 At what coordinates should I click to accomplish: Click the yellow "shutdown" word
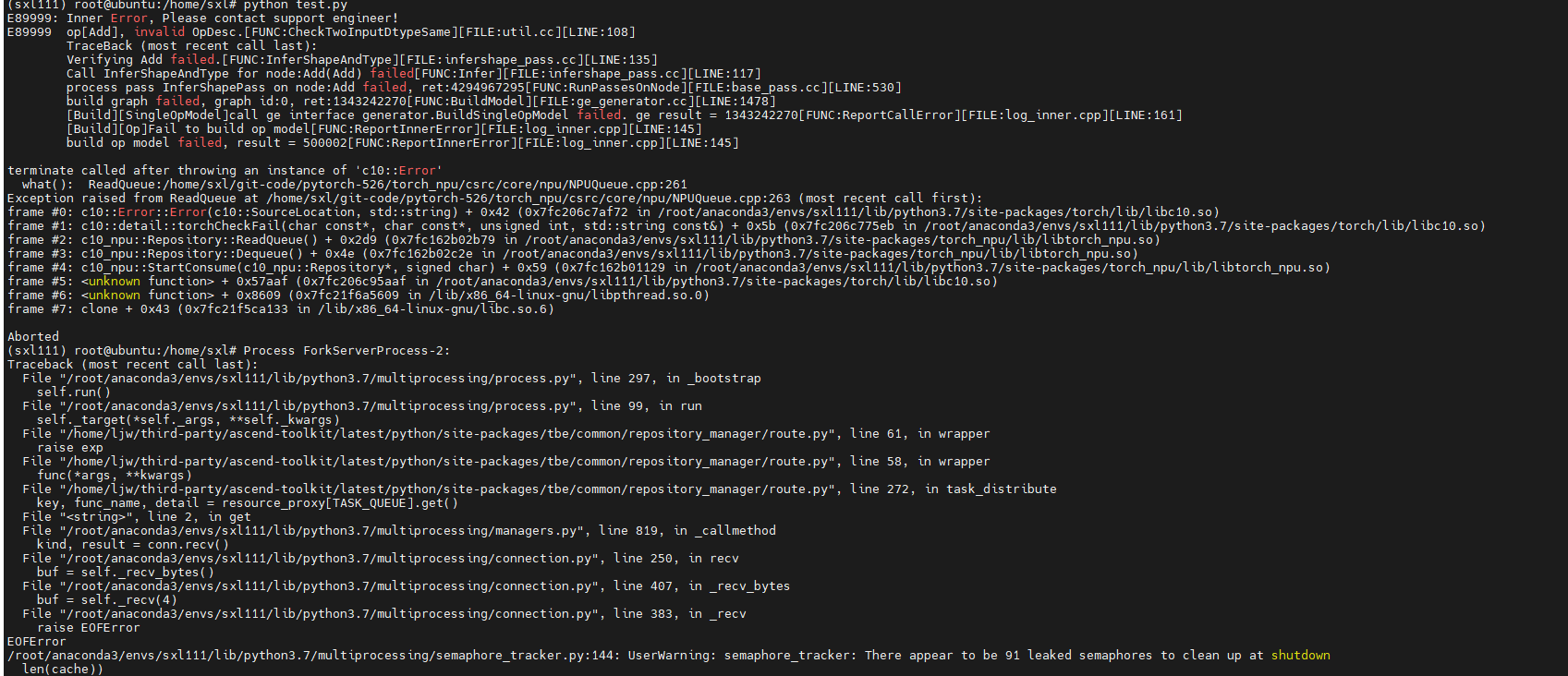point(1300,656)
